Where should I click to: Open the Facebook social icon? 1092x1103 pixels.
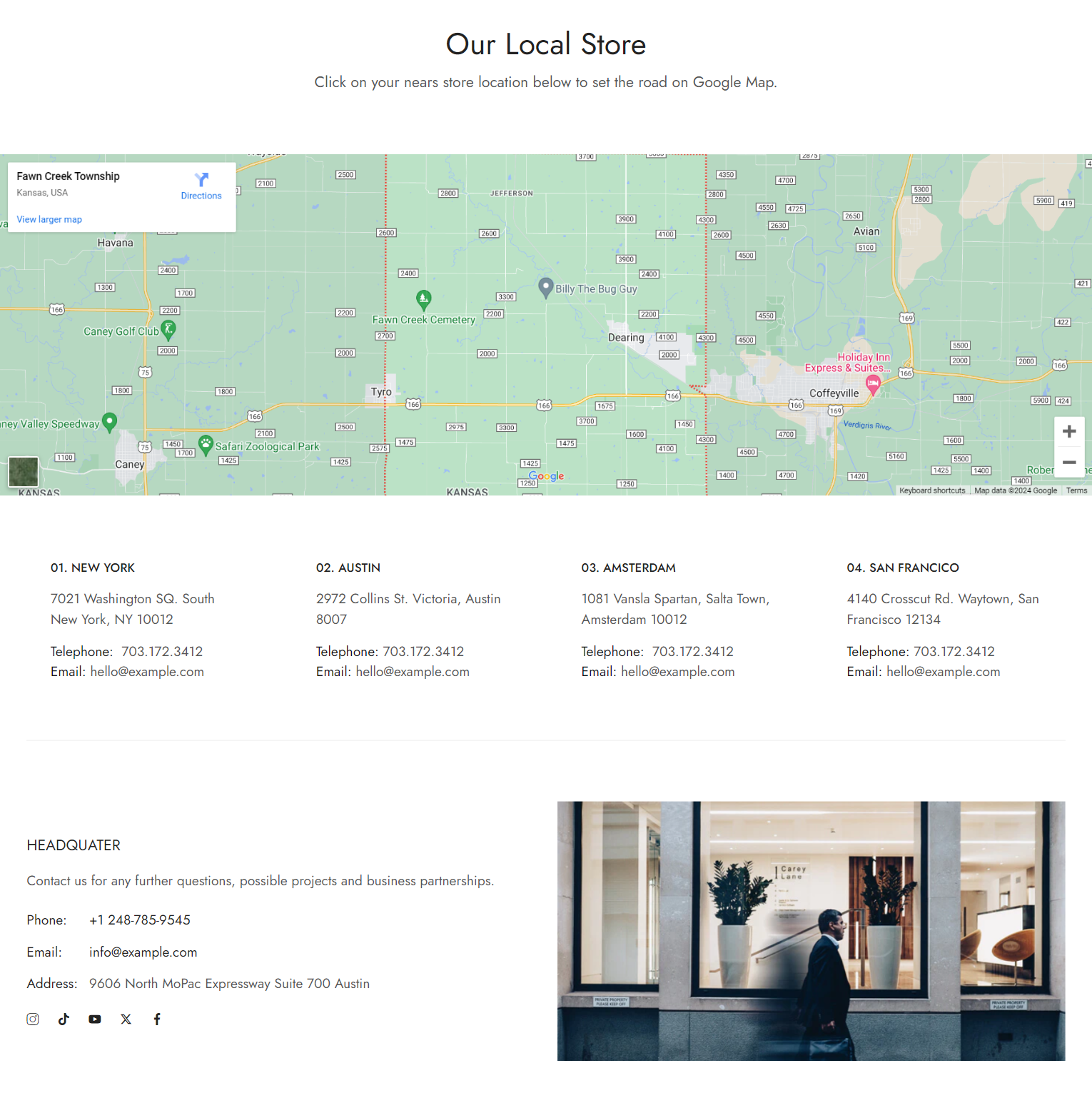coord(157,1019)
